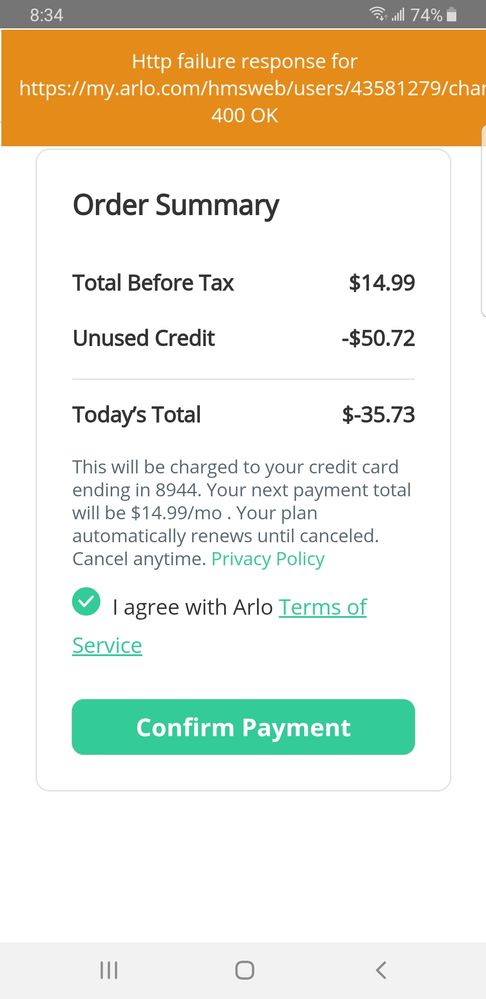Image resolution: width=486 pixels, height=999 pixels.
Task: Tap the battery icon in status bar
Action: tap(452, 15)
